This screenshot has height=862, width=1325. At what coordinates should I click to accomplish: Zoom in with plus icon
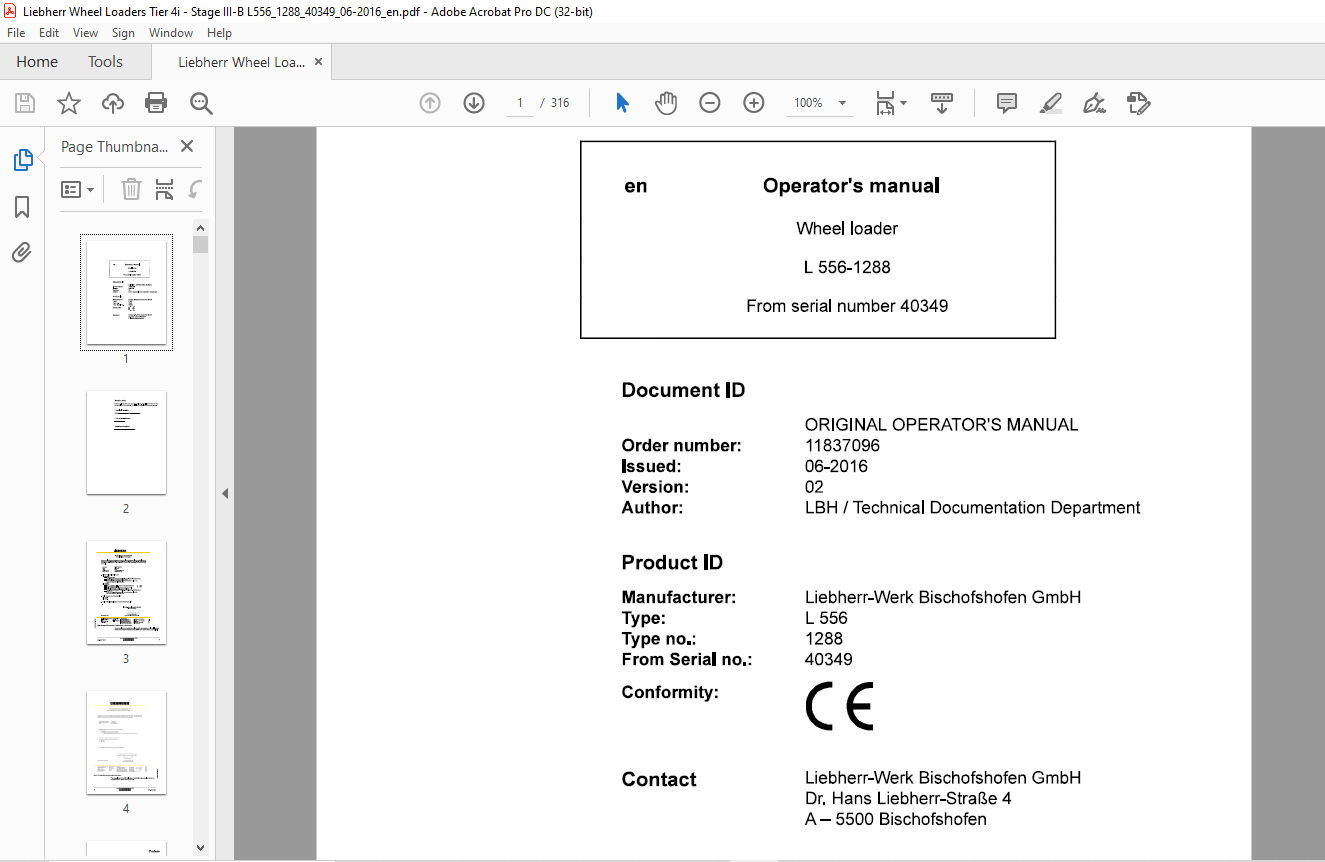[754, 103]
